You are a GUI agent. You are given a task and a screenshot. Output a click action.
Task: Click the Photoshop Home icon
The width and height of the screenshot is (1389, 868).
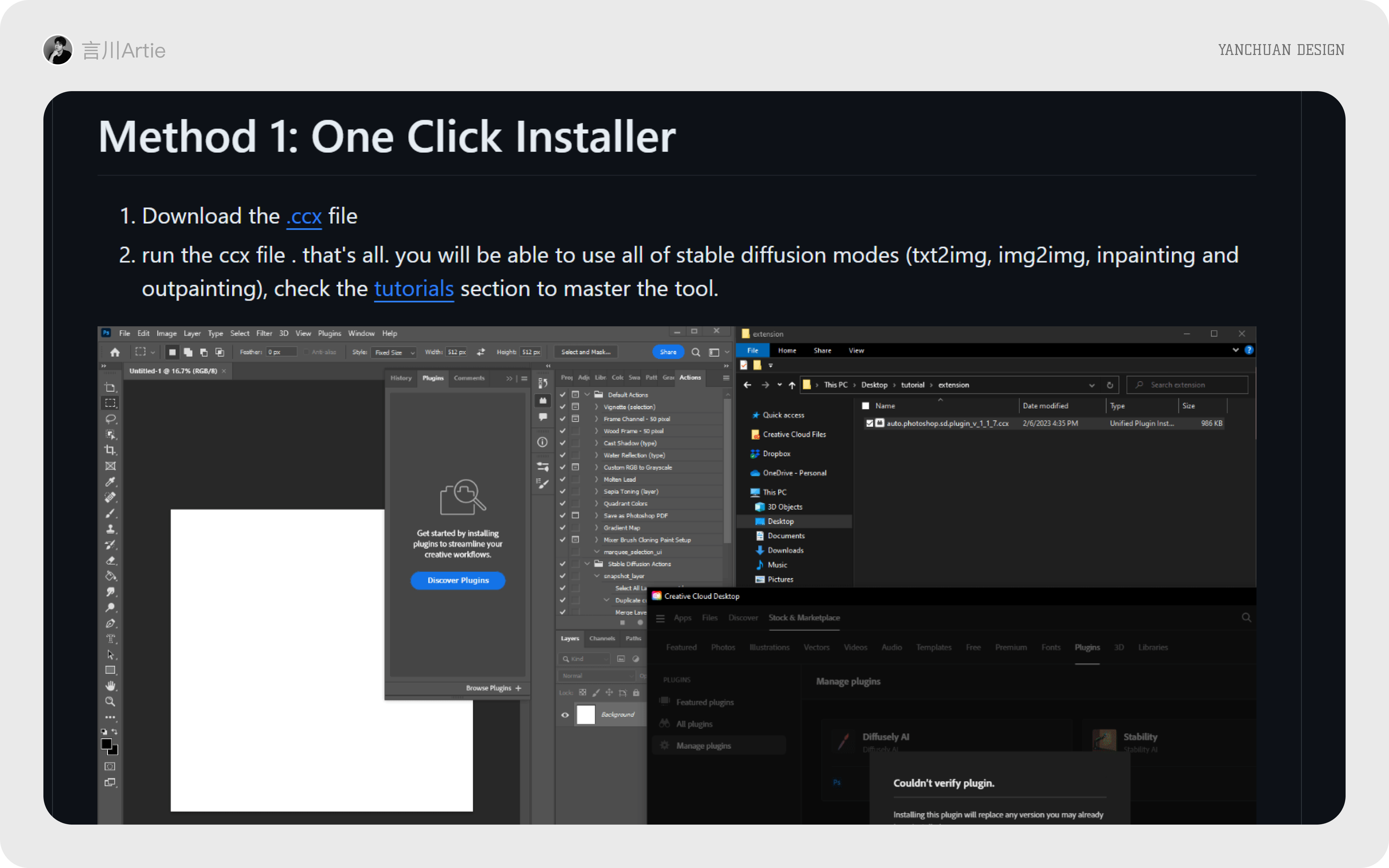coord(115,352)
